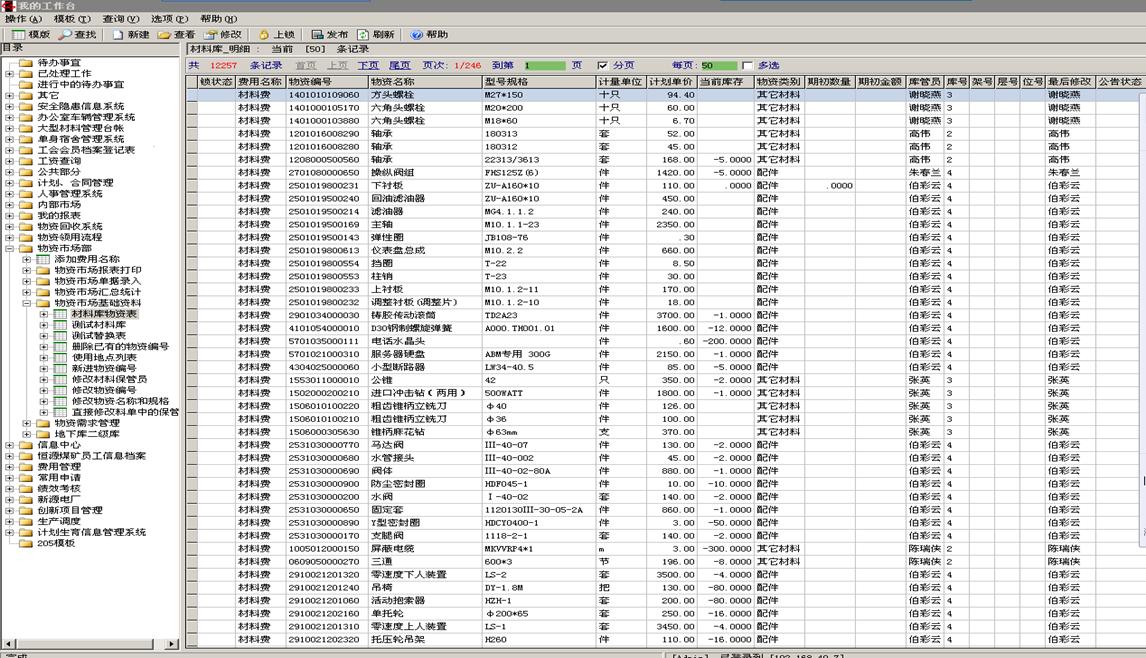
Task: Expand the 物资需求管理 folder node
Action: 27,423
